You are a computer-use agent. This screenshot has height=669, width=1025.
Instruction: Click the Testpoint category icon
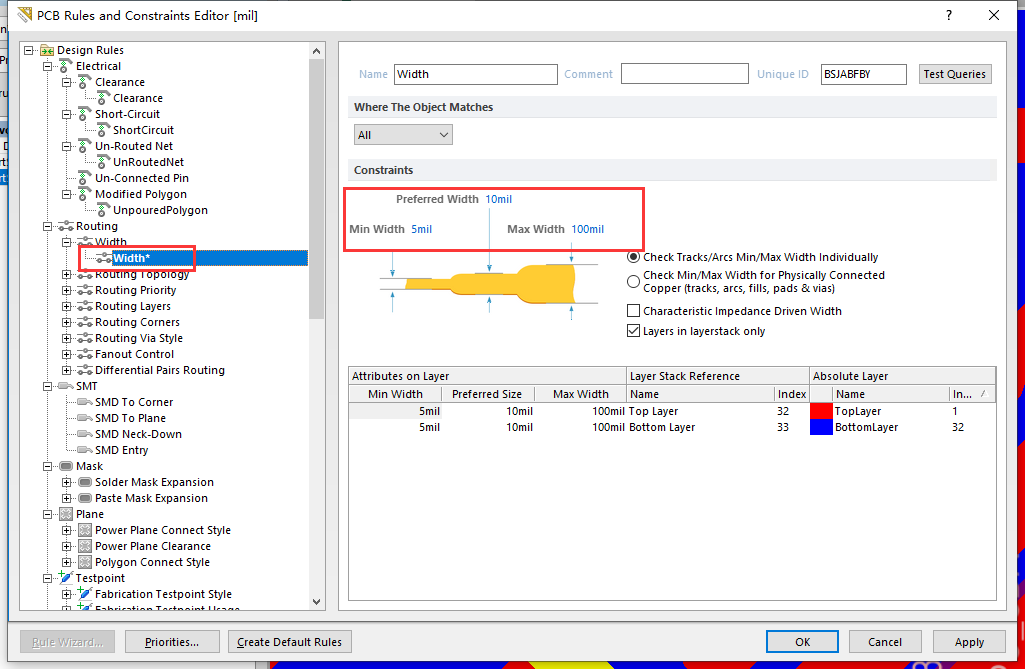pos(66,578)
